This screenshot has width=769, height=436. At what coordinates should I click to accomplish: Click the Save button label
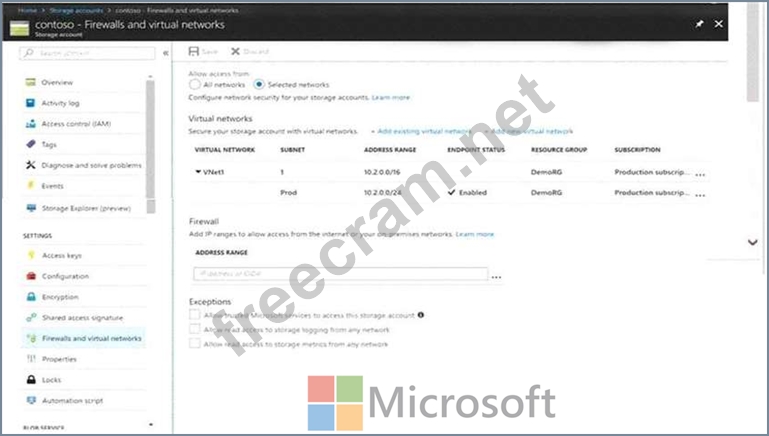pos(209,51)
